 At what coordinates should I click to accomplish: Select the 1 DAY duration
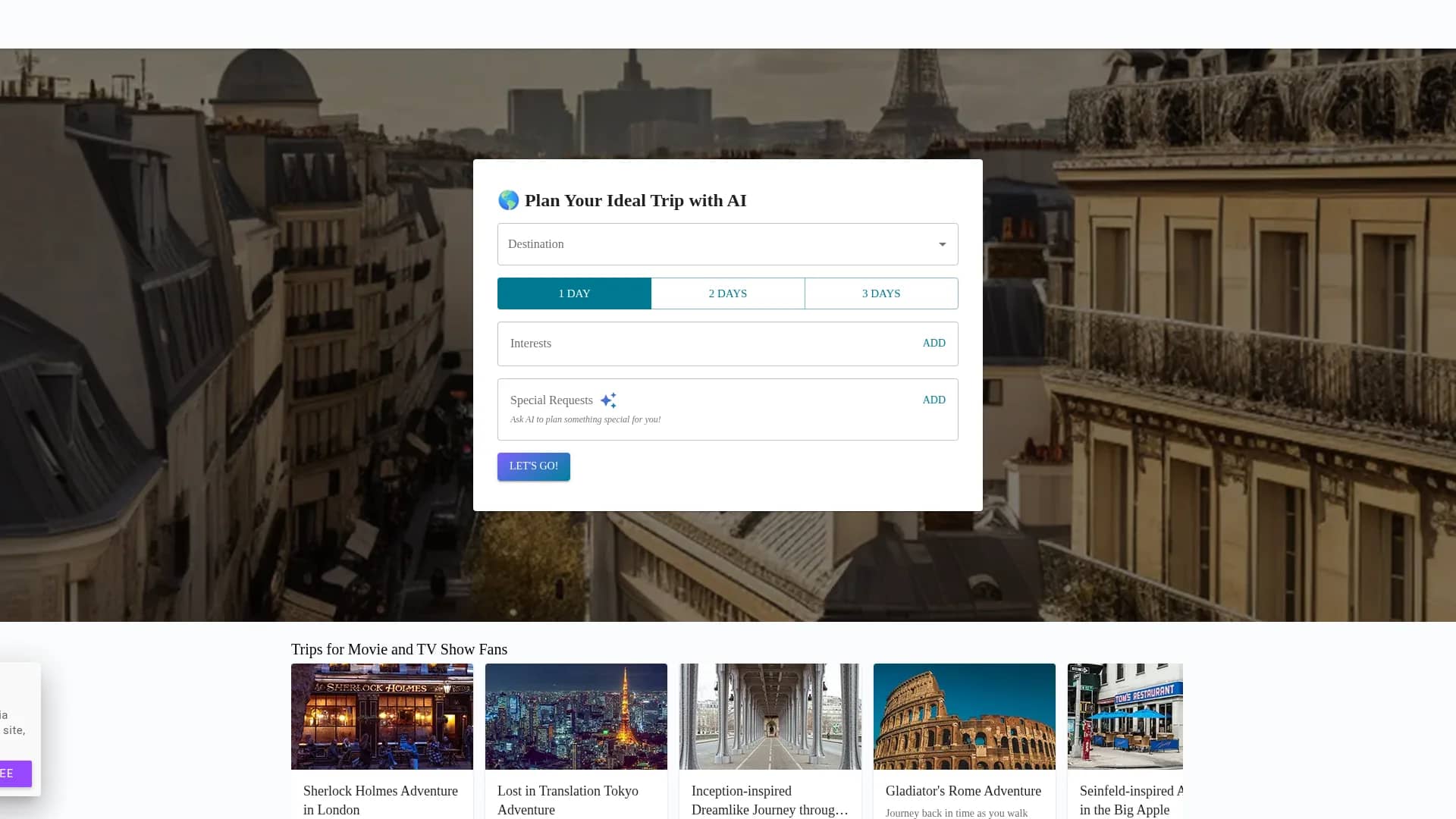point(574,293)
